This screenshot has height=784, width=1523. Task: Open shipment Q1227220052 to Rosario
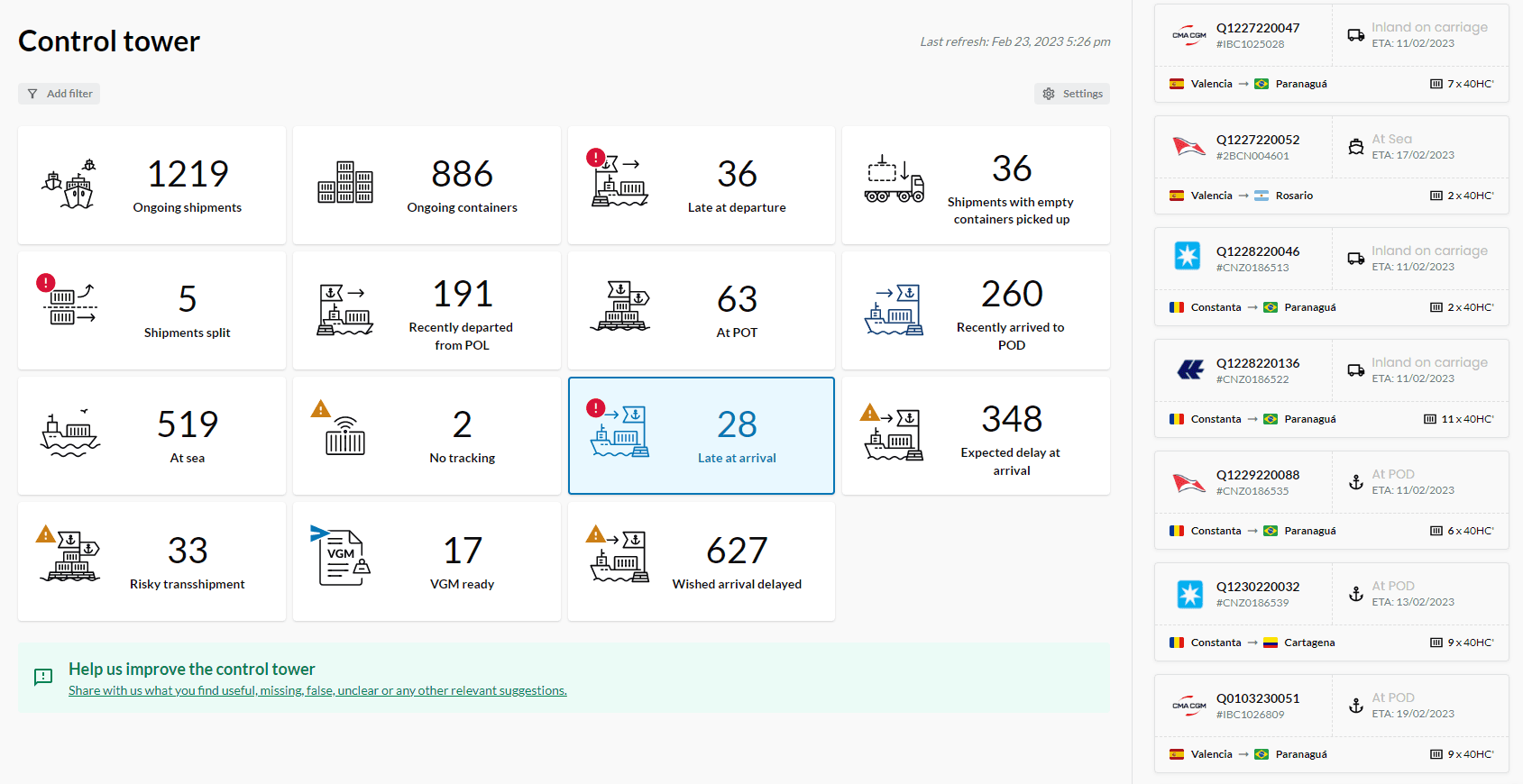click(x=1258, y=140)
